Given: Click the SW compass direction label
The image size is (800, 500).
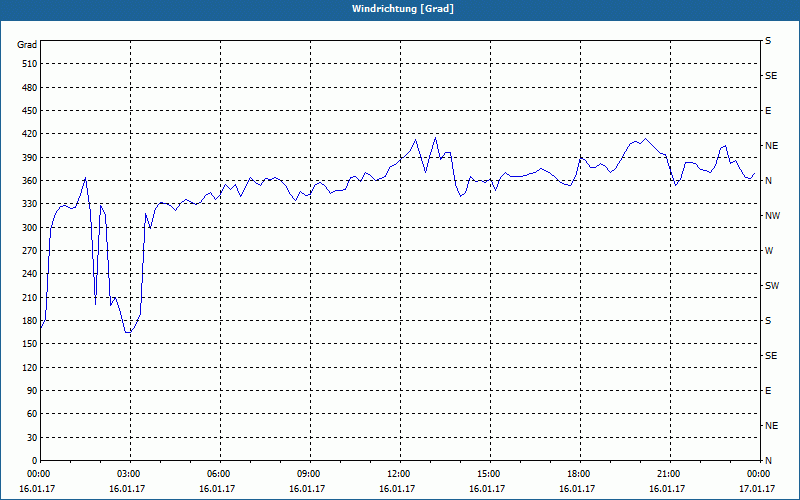Looking at the screenshot, I should [x=772, y=286].
